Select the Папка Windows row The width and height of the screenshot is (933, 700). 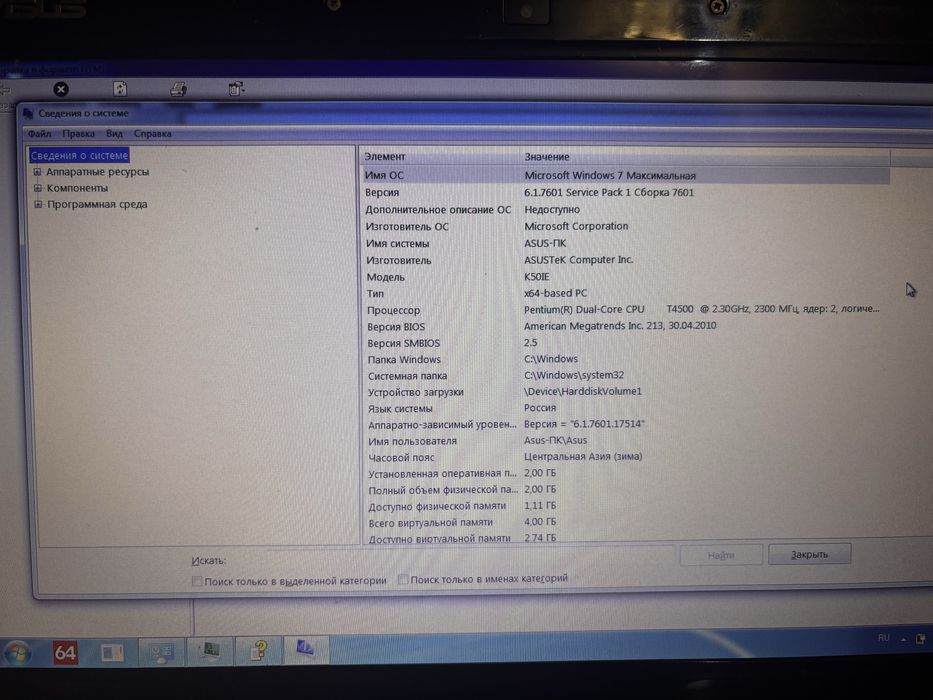click(625, 359)
